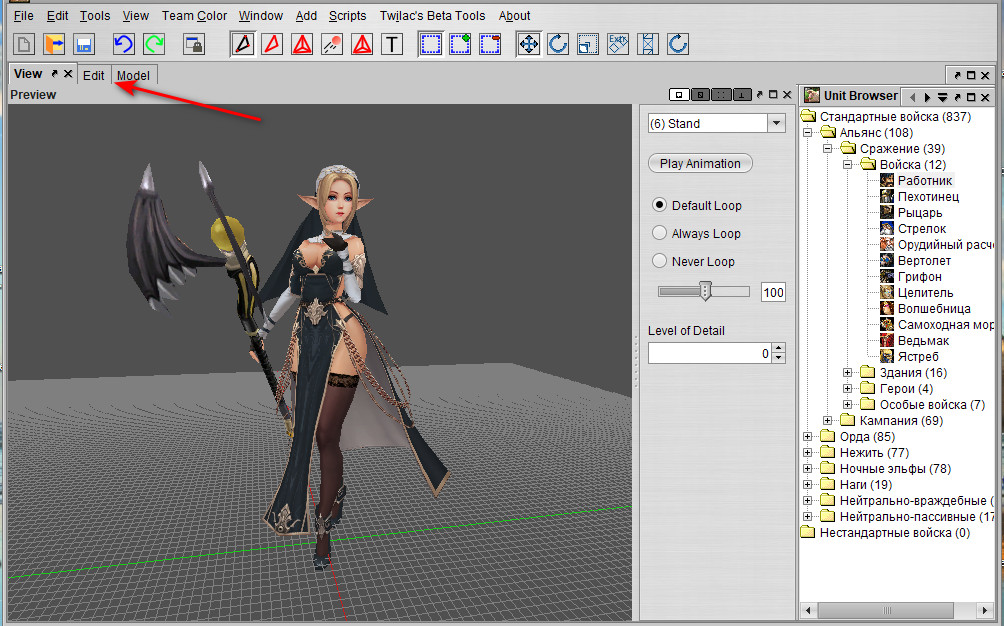Click the Save floppy disk icon
The height and width of the screenshot is (626, 1004).
84,44
